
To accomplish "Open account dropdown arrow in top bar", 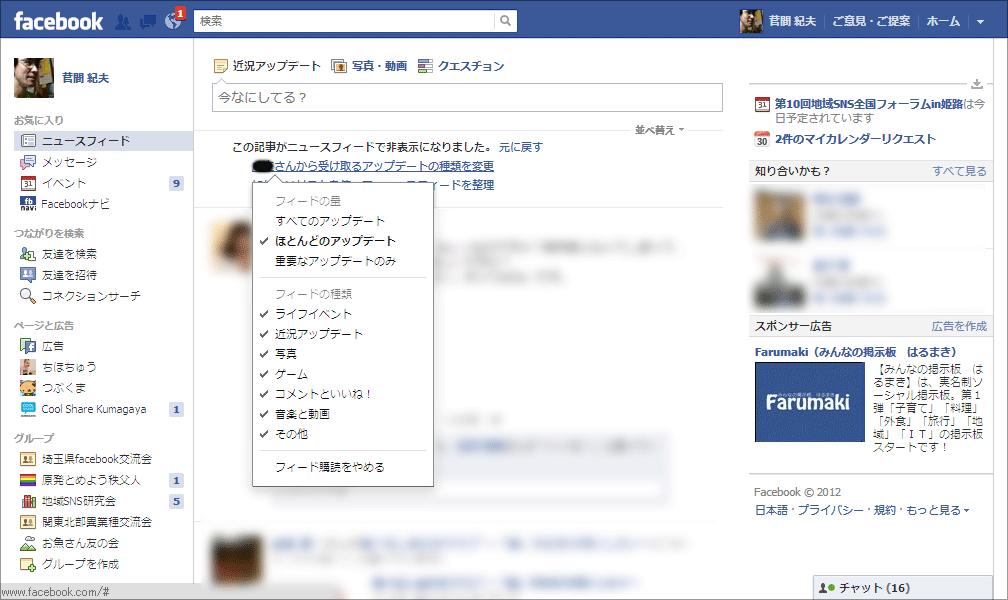I will (x=980, y=22).
